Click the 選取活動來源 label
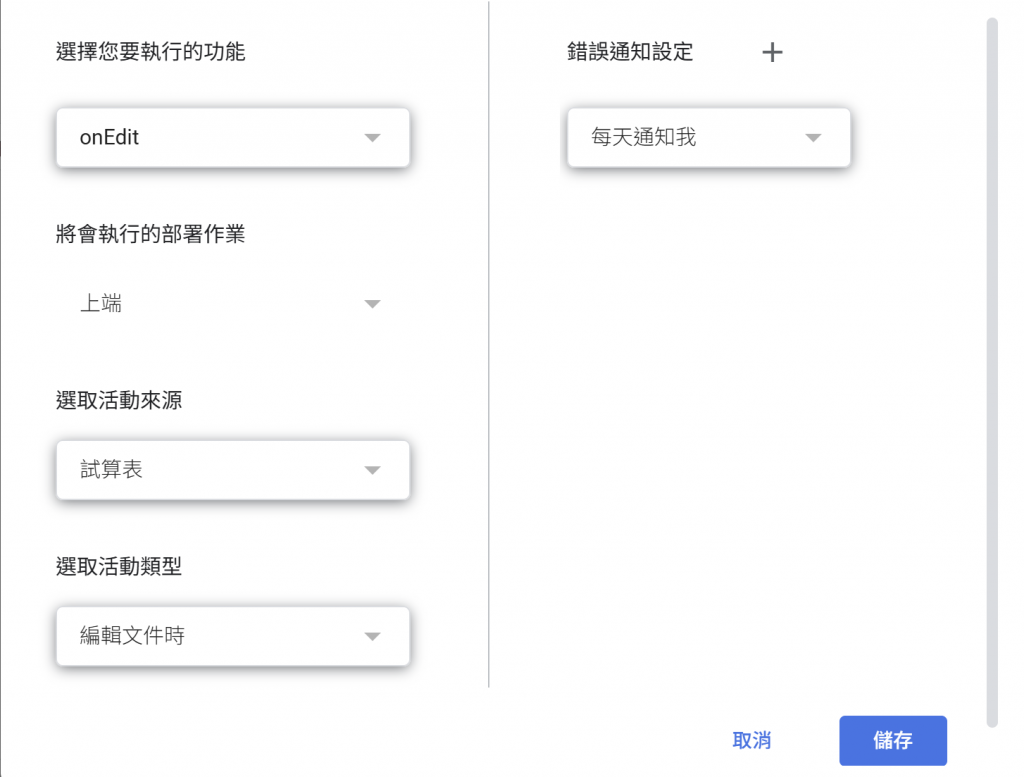This screenshot has width=1024, height=777. (x=119, y=401)
